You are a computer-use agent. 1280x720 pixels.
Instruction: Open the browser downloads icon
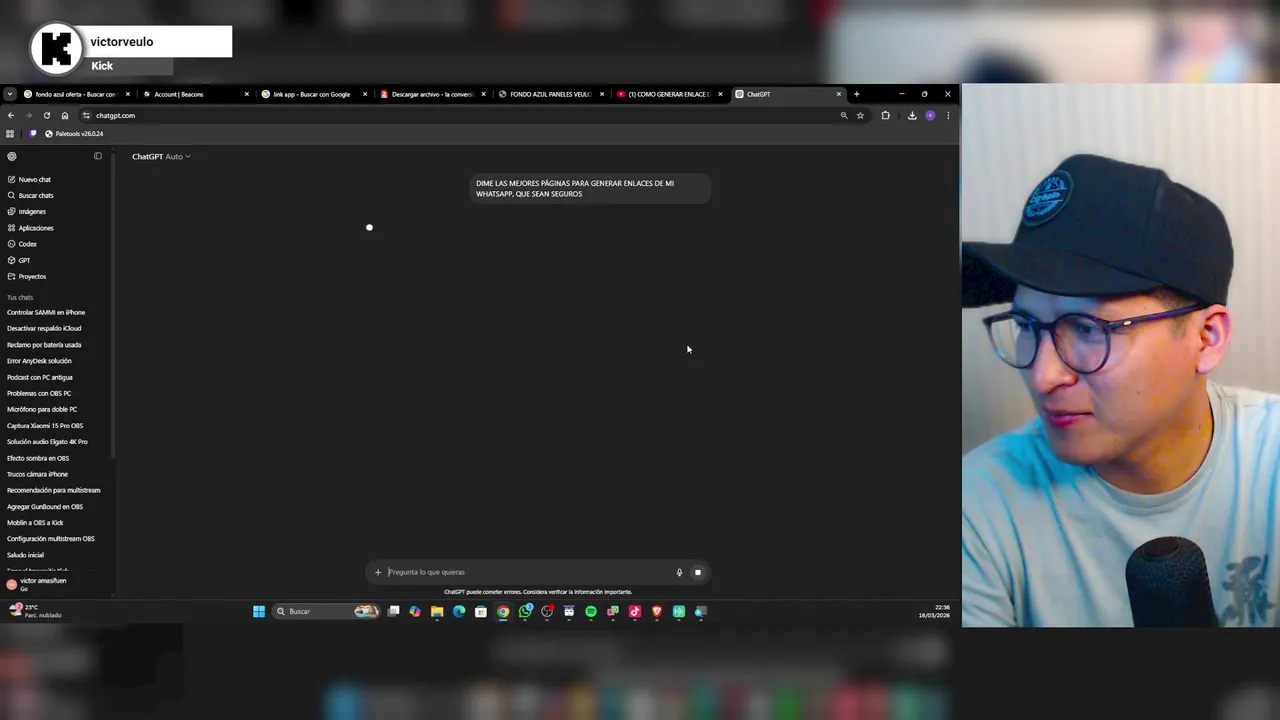[x=912, y=115]
